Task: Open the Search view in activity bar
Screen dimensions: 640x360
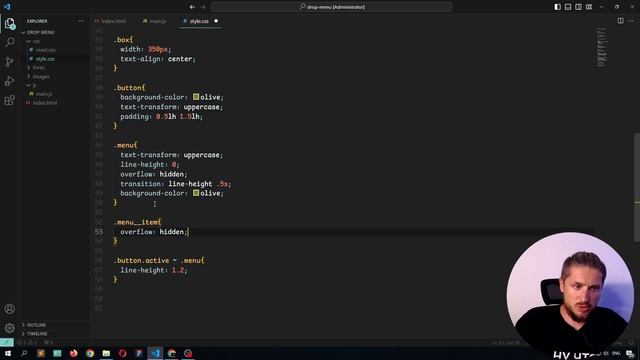Action: tap(10, 42)
